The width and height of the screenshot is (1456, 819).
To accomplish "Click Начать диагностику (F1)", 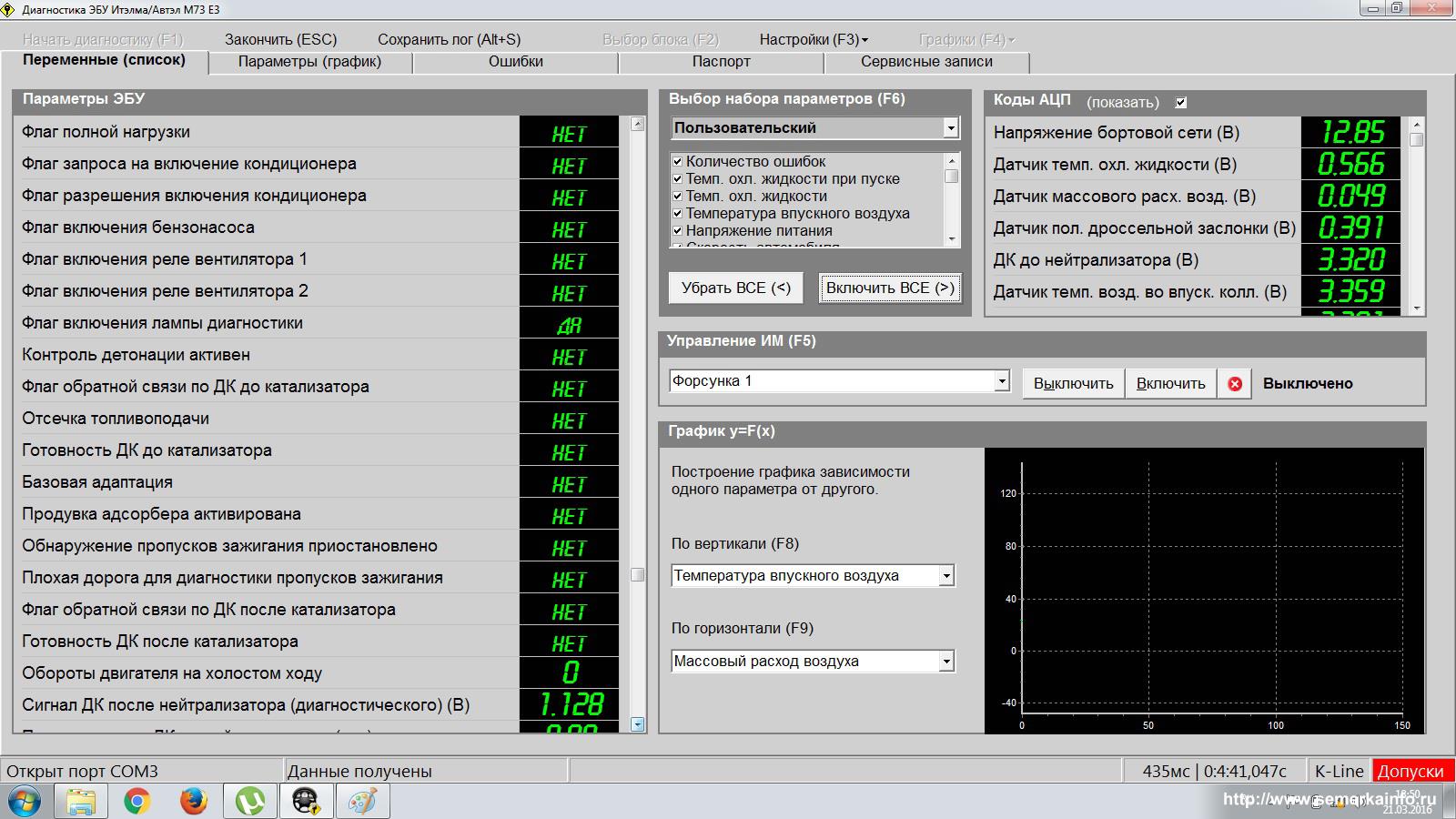I will pos(103,39).
